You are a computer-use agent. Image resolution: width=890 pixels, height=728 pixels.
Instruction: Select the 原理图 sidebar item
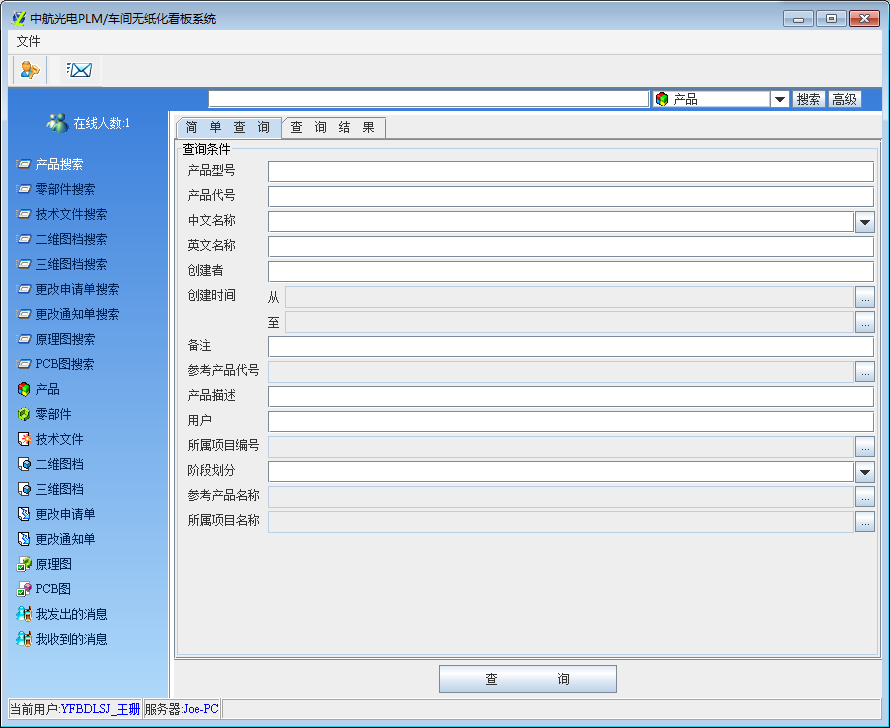click(44, 564)
